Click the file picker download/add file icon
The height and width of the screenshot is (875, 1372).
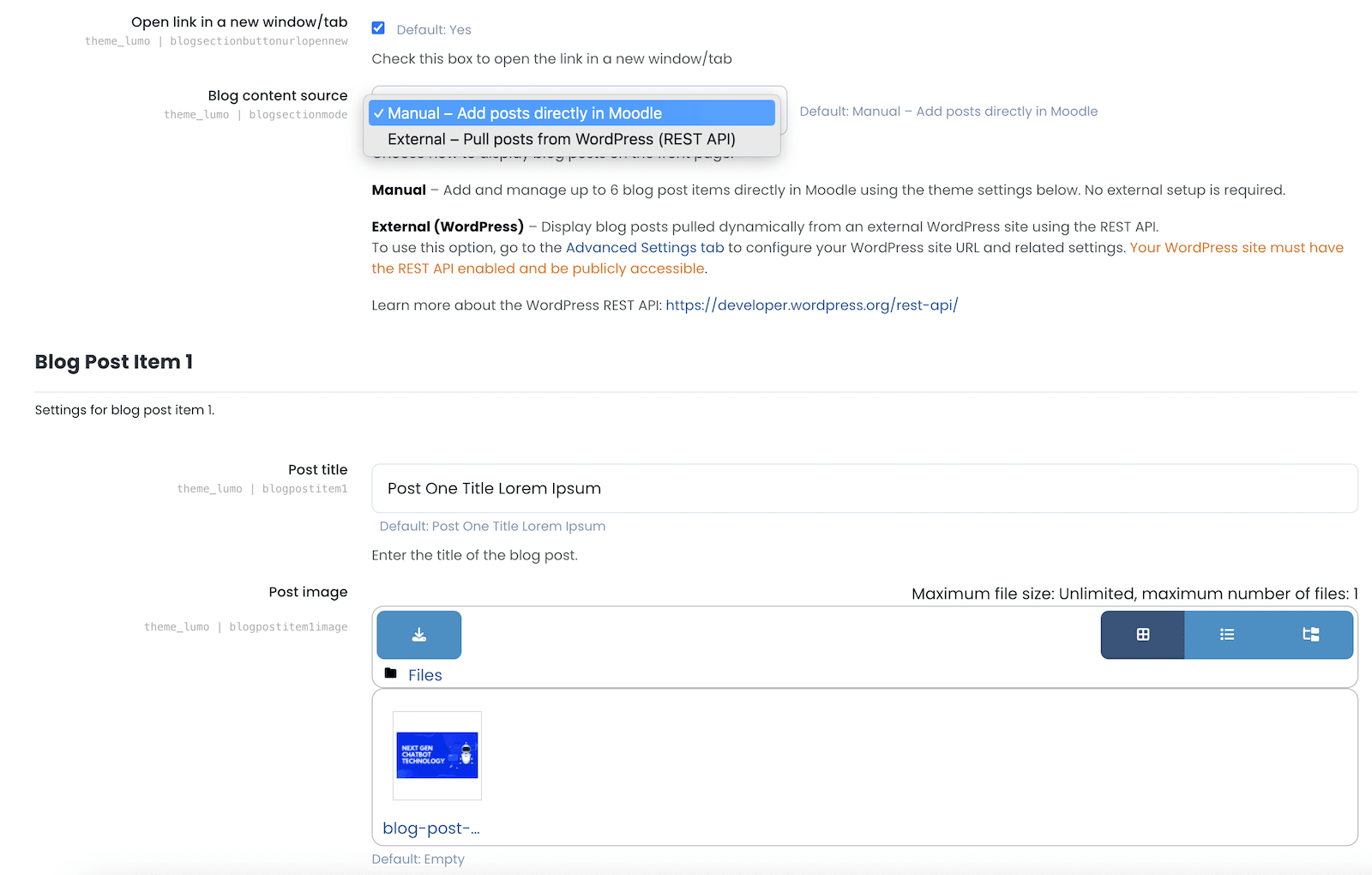click(x=418, y=635)
